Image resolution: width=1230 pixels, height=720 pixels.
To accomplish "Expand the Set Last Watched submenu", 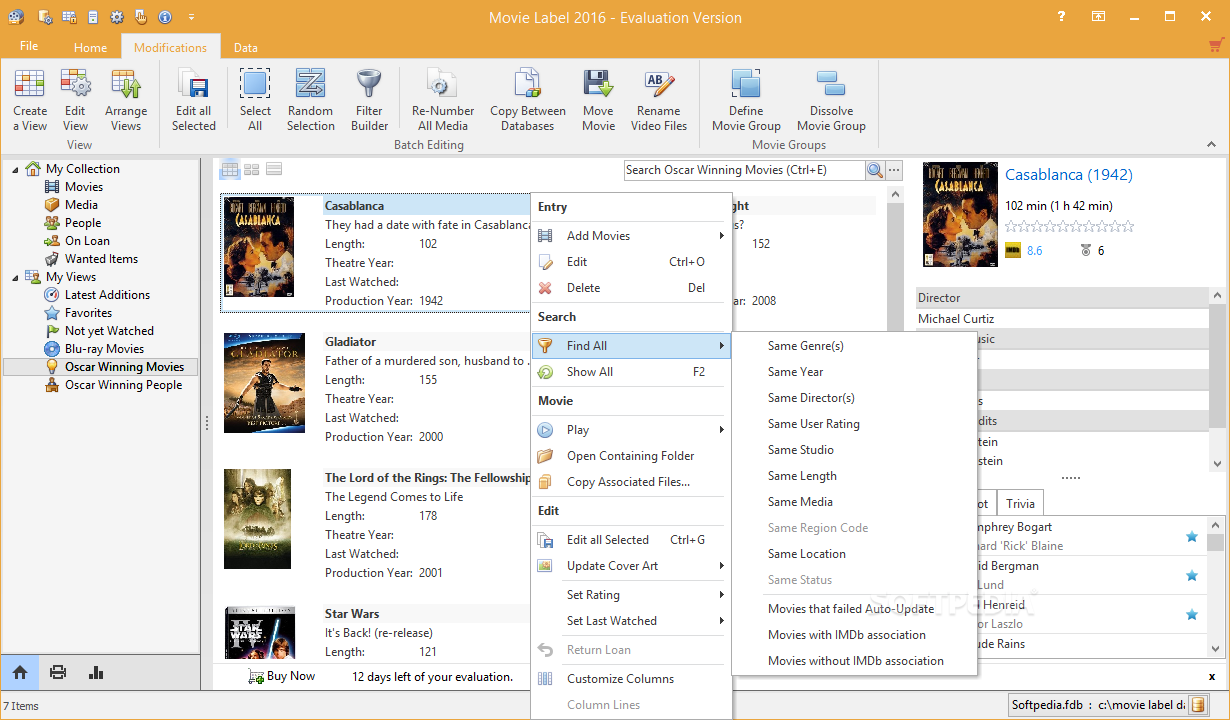I will [x=630, y=621].
